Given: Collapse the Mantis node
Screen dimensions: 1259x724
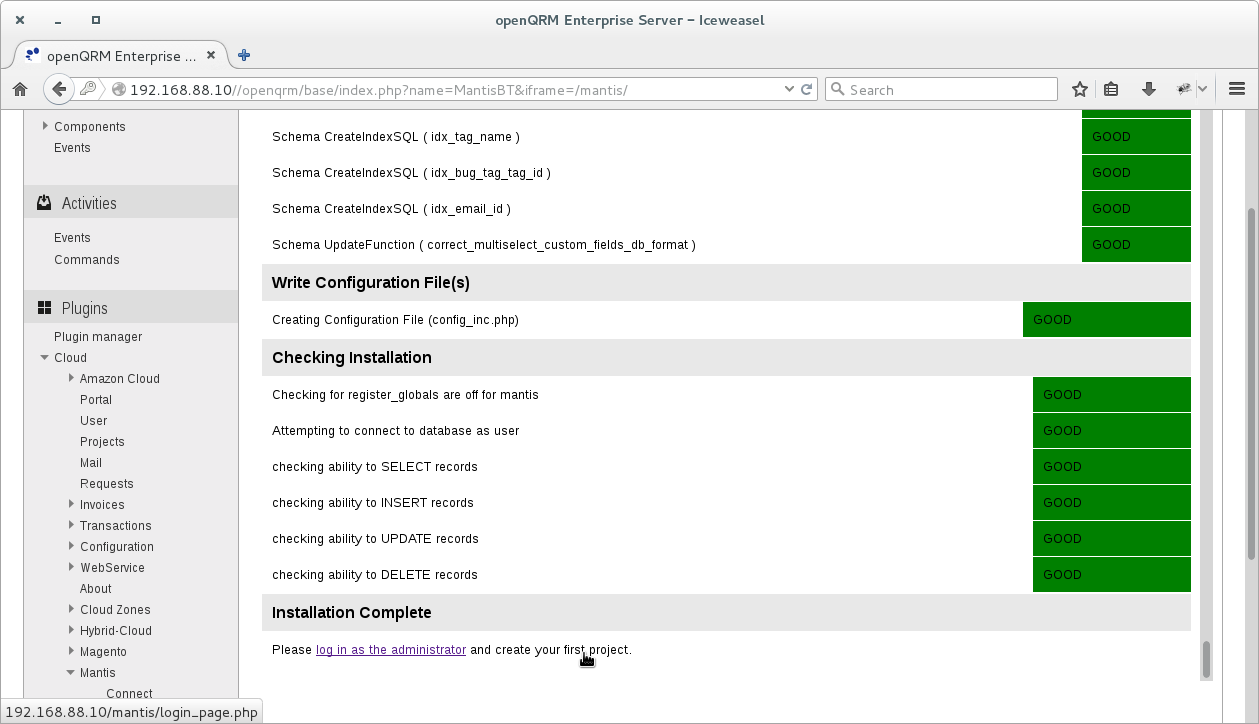Looking at the screenshot, I should (x=71, y=672).
